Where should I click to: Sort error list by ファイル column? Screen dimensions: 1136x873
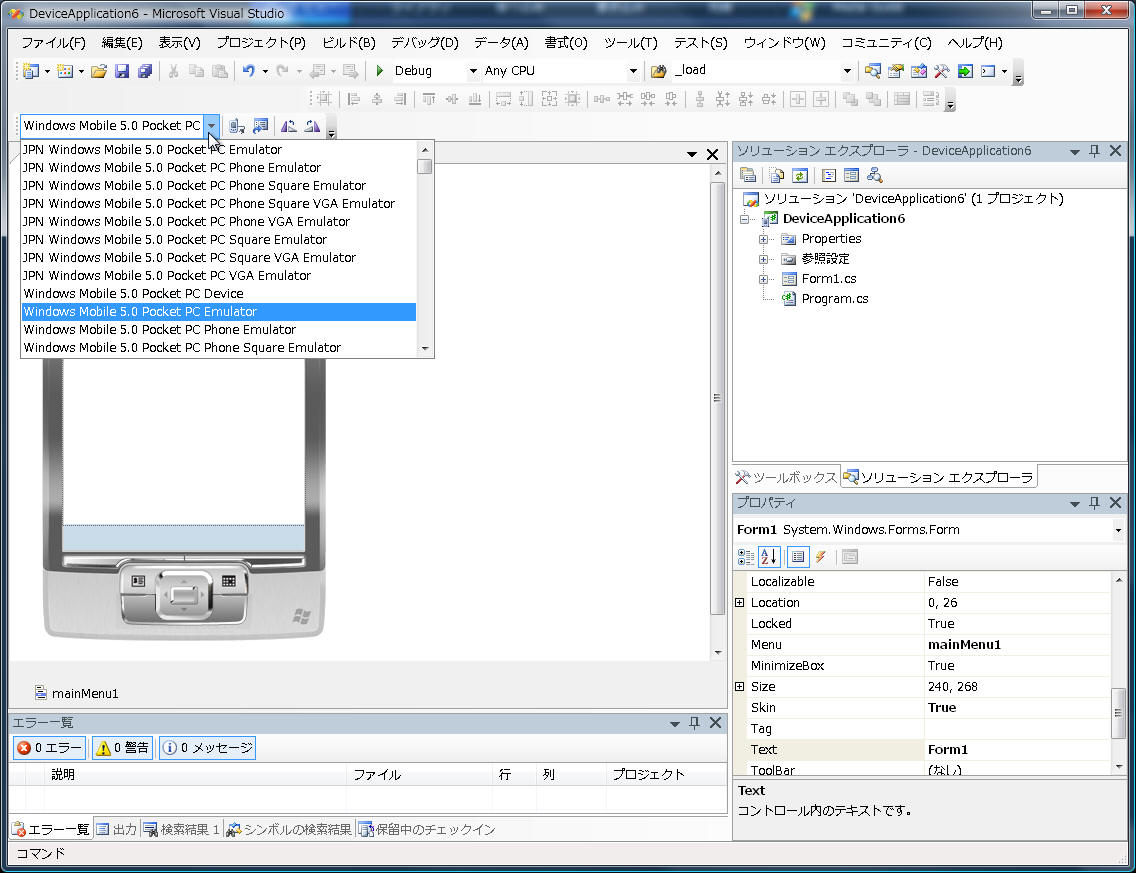(x=419, y=774)
